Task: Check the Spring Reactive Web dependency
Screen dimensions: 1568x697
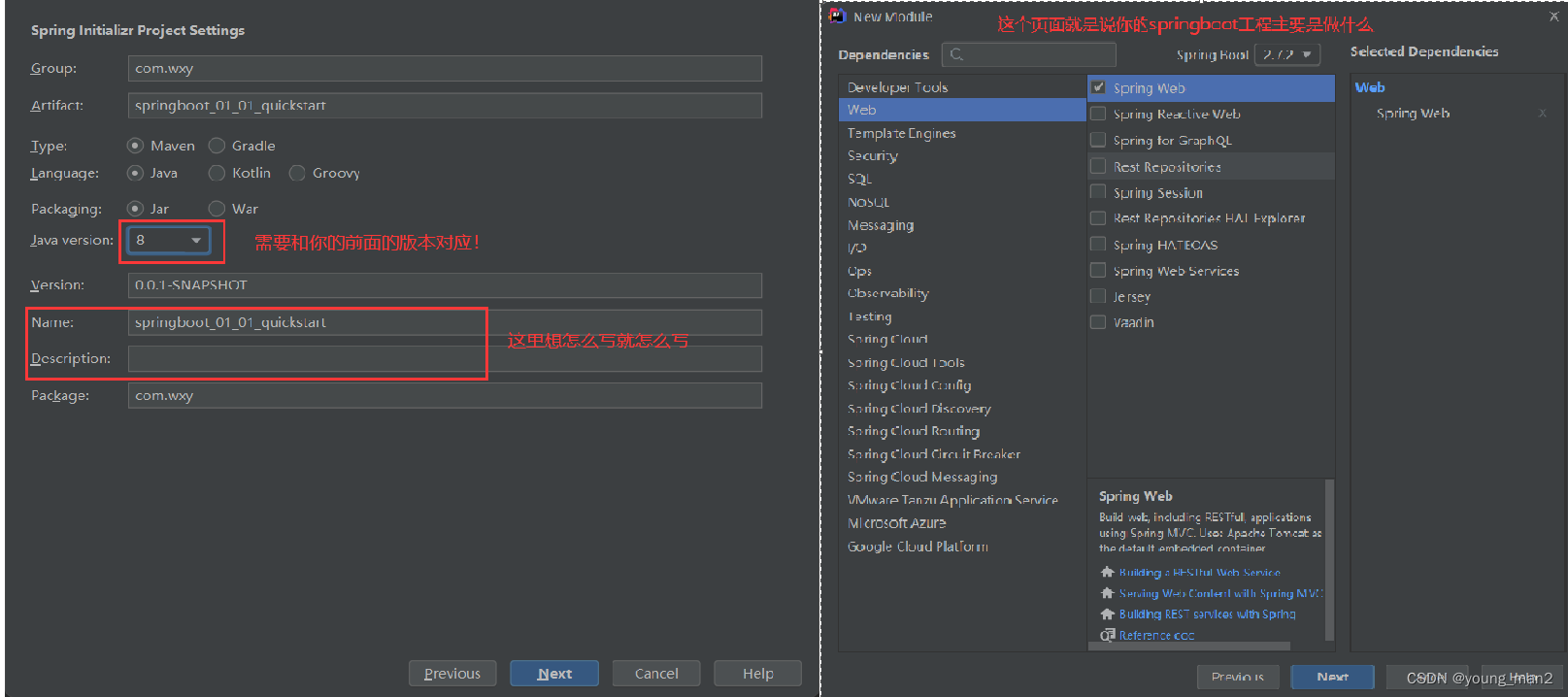Action: pos(1098,114)
